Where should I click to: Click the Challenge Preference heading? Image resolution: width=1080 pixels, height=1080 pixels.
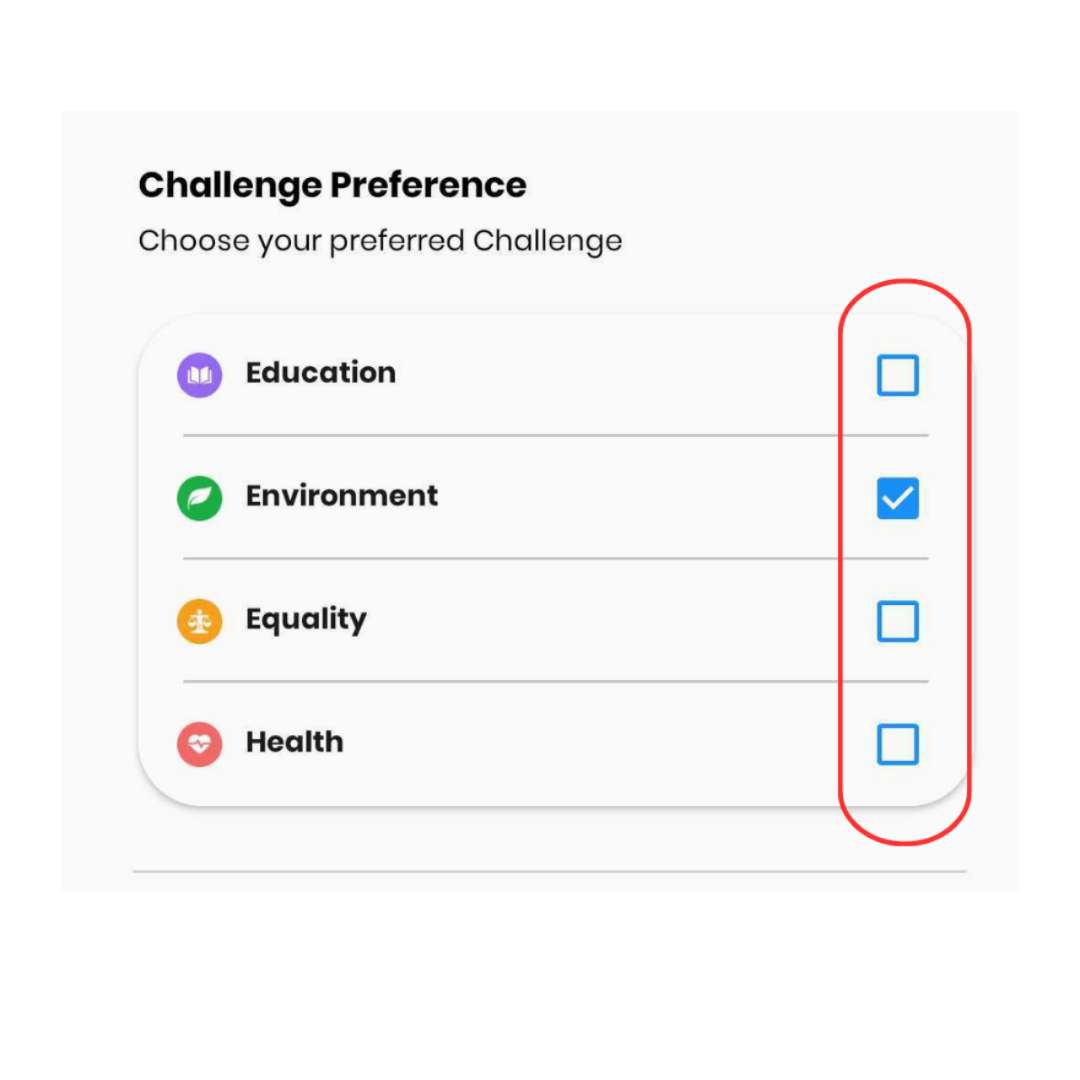tap(332, 185)
